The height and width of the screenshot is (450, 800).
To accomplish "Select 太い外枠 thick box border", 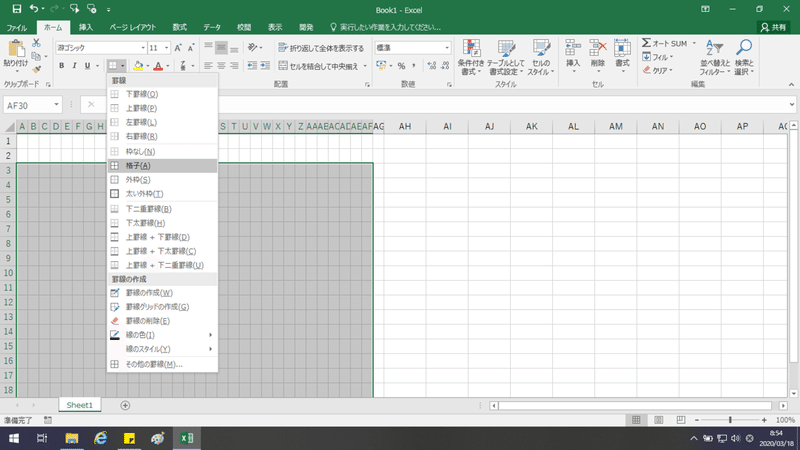I will point(162,194).
